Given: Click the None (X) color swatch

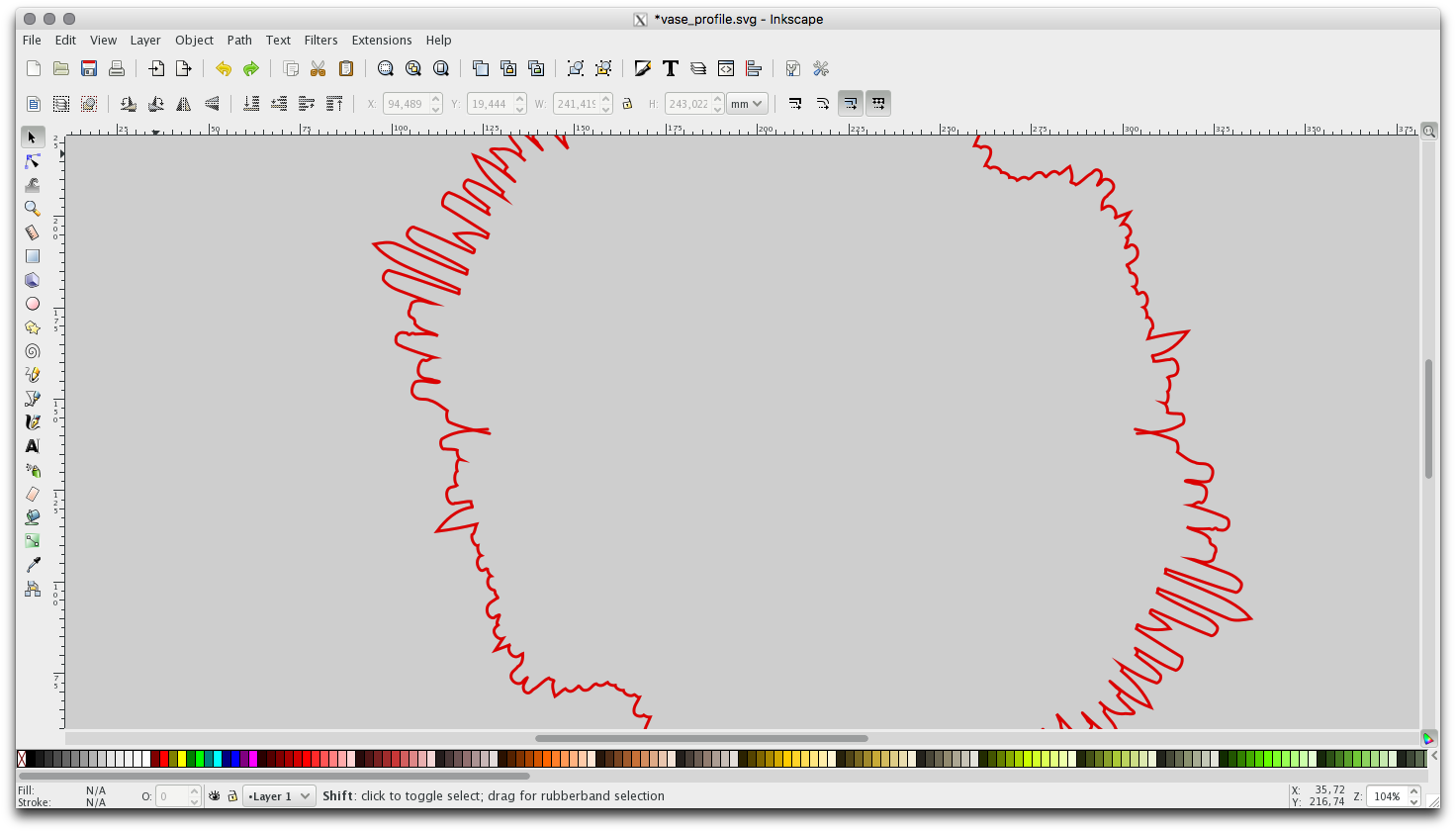Looking at the screenshot, I should tap(22, 759).
